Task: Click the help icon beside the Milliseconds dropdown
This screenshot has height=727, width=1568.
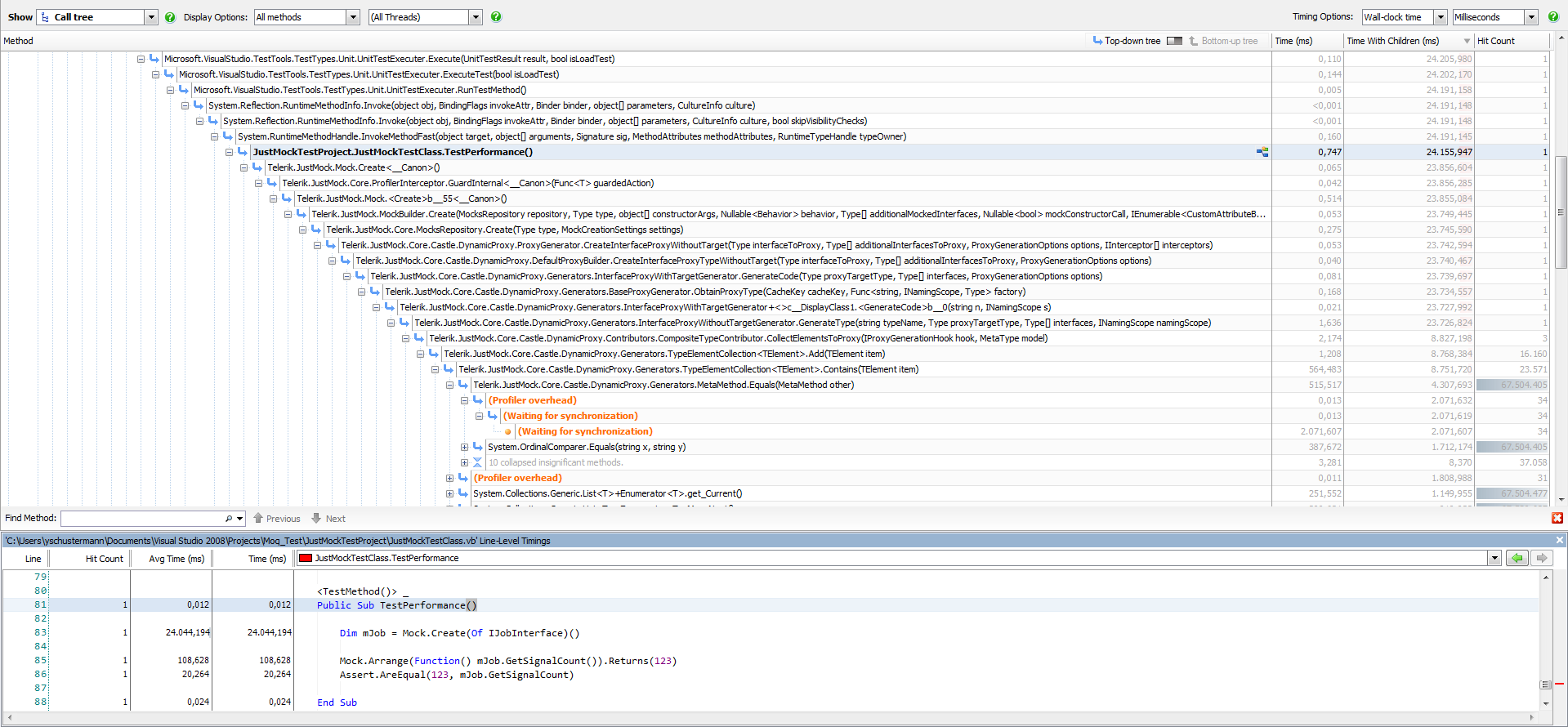Action: click(1552, 17)
